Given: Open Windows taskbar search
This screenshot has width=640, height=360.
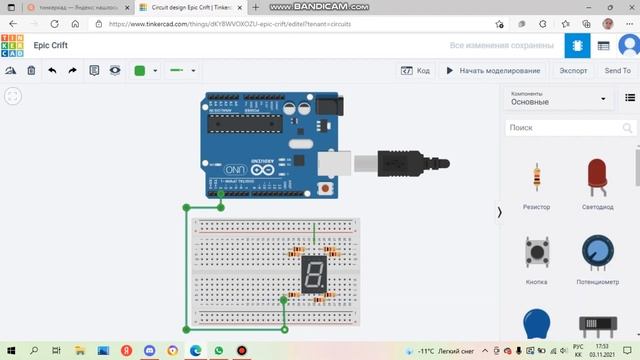Looking at the screenshot, I should (x=34, y=351).
